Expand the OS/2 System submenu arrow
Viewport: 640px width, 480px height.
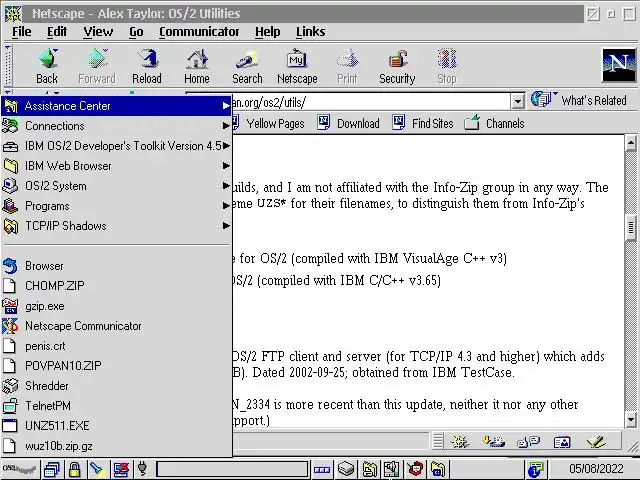226,186
